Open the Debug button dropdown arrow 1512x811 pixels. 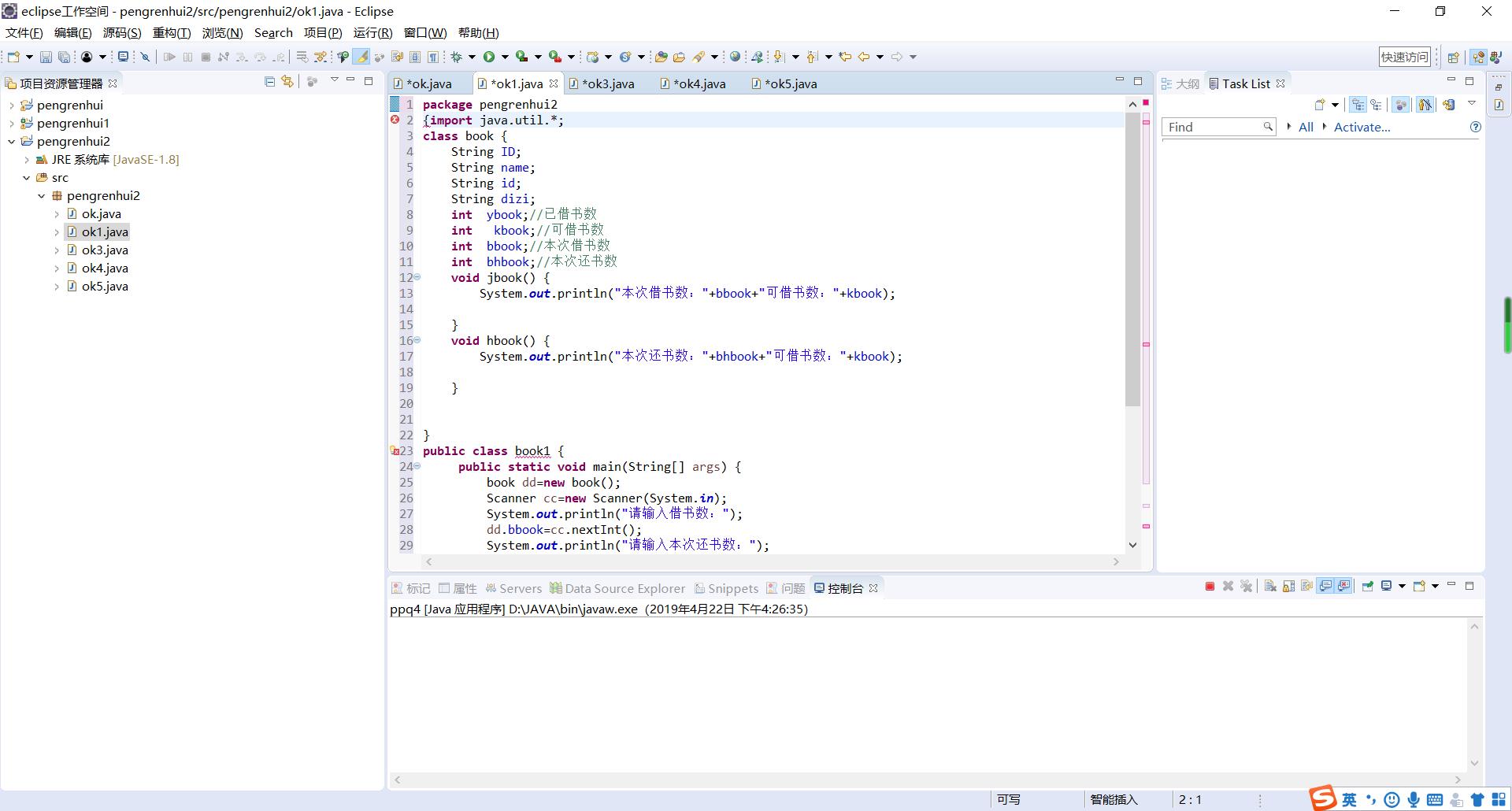[x=472, y=57]
